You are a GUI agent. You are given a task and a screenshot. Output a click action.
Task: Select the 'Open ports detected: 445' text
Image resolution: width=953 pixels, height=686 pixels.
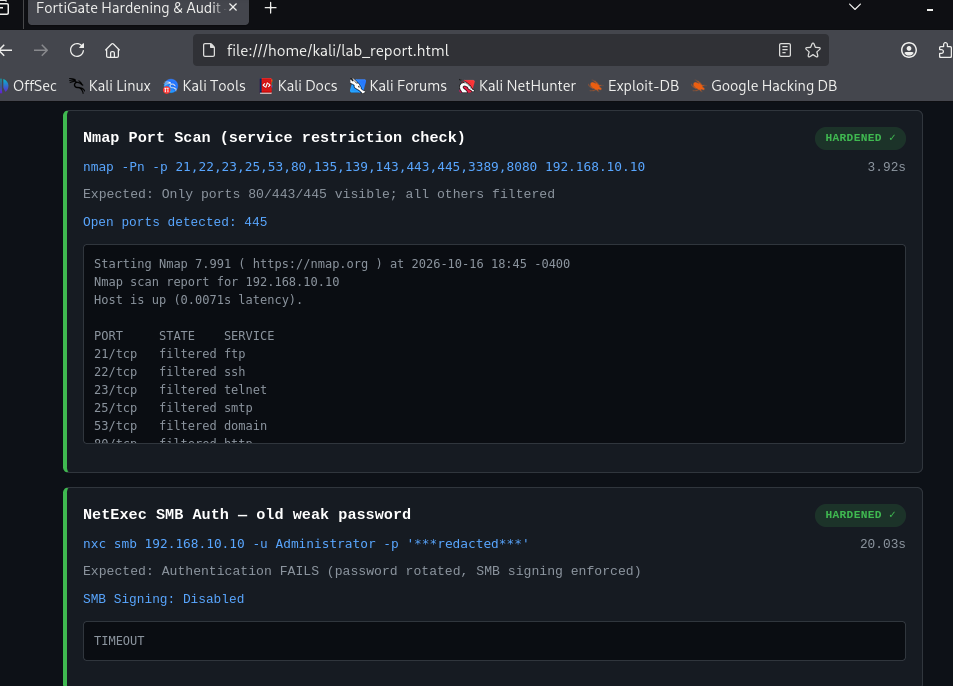(175, 222)
